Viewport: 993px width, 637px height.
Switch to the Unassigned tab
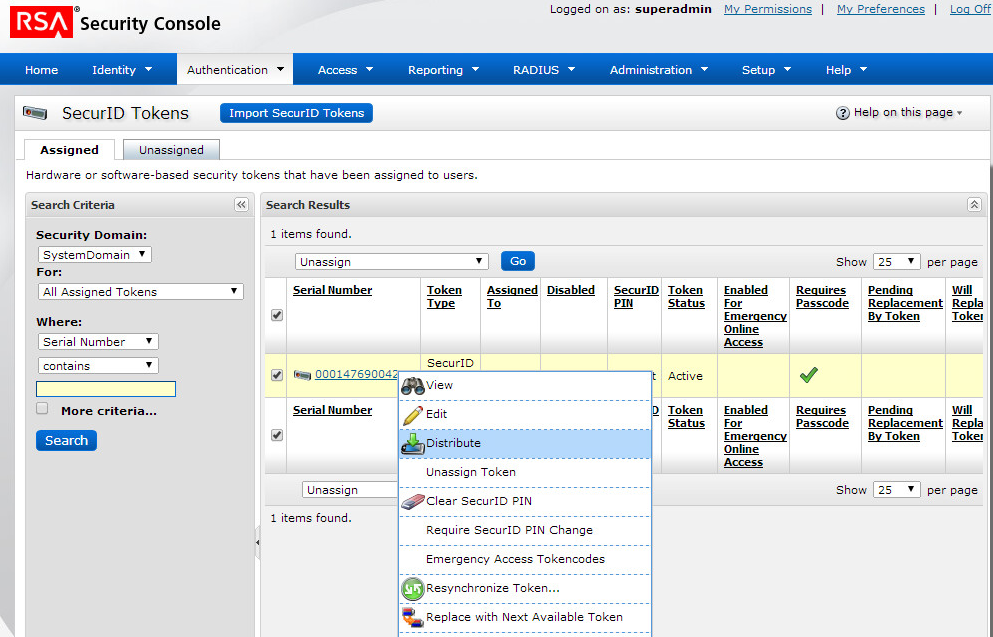pyautogui.click(x=171, y=150)
